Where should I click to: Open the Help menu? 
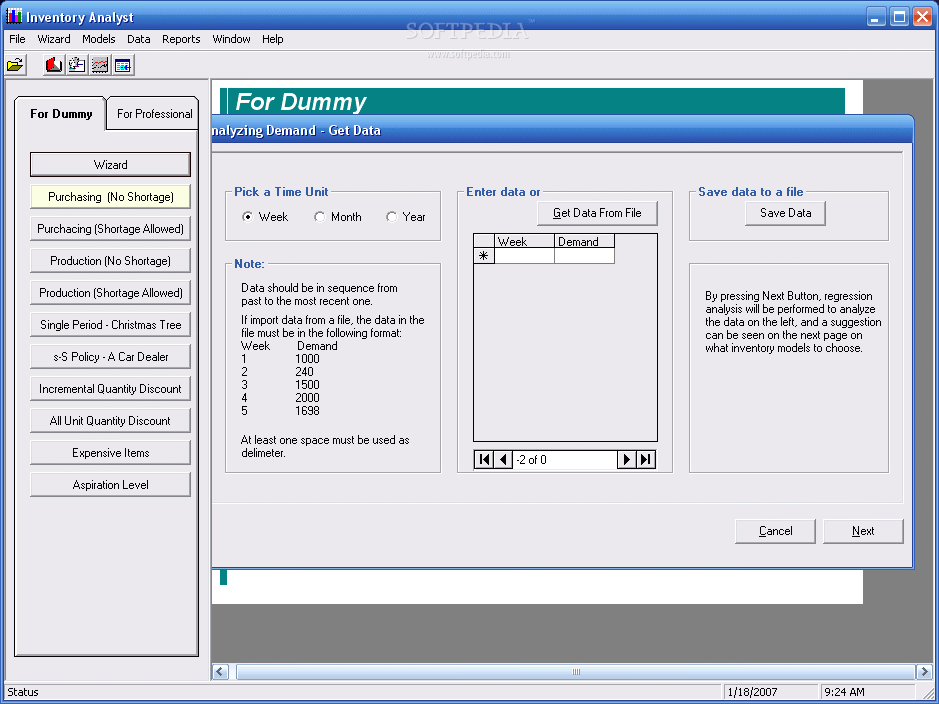point(272,39)
